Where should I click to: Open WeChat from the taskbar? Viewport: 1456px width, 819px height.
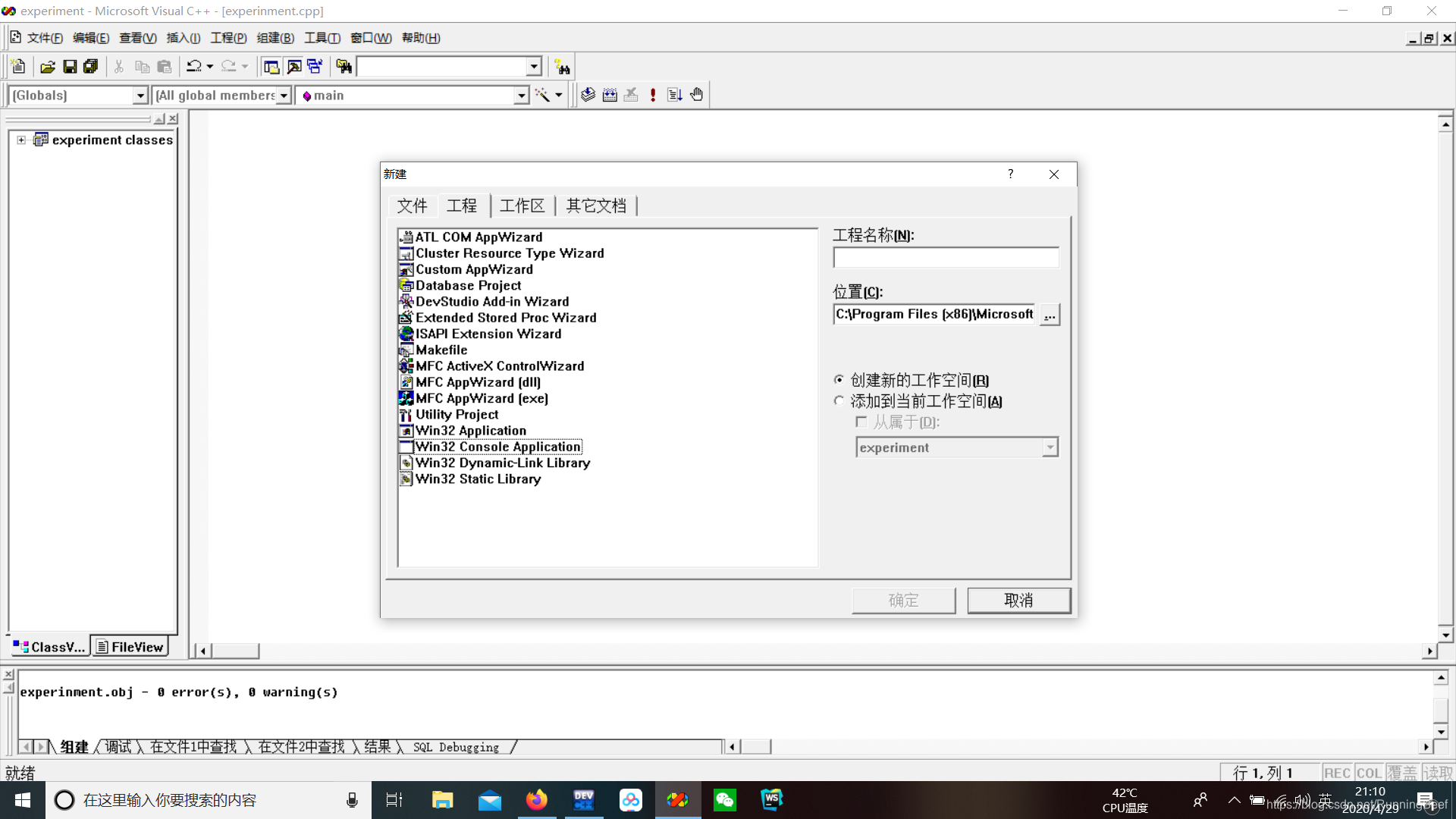point(725,800)
